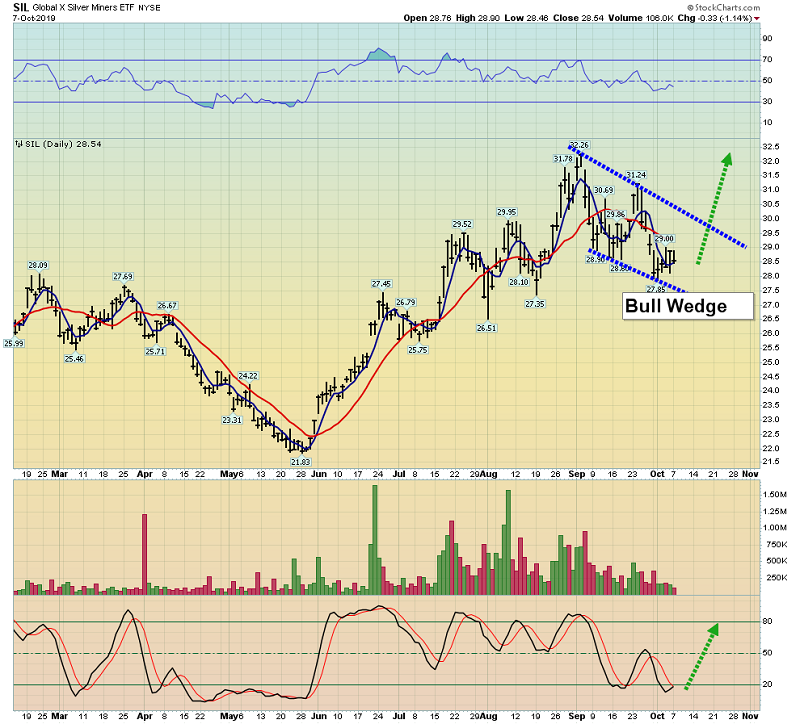Click the 70 tick on RSI axis

tap(767, 59)
